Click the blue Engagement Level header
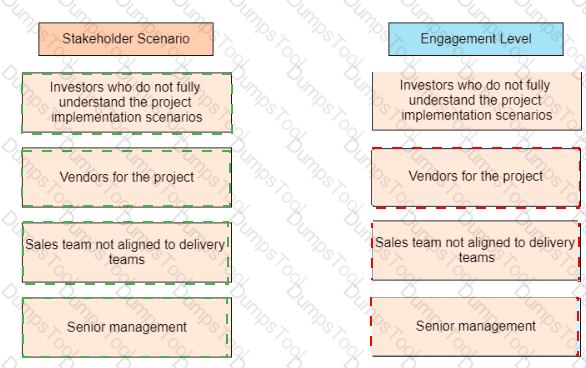The width and height of the screenshot is (586, 368). click(476, 39)
